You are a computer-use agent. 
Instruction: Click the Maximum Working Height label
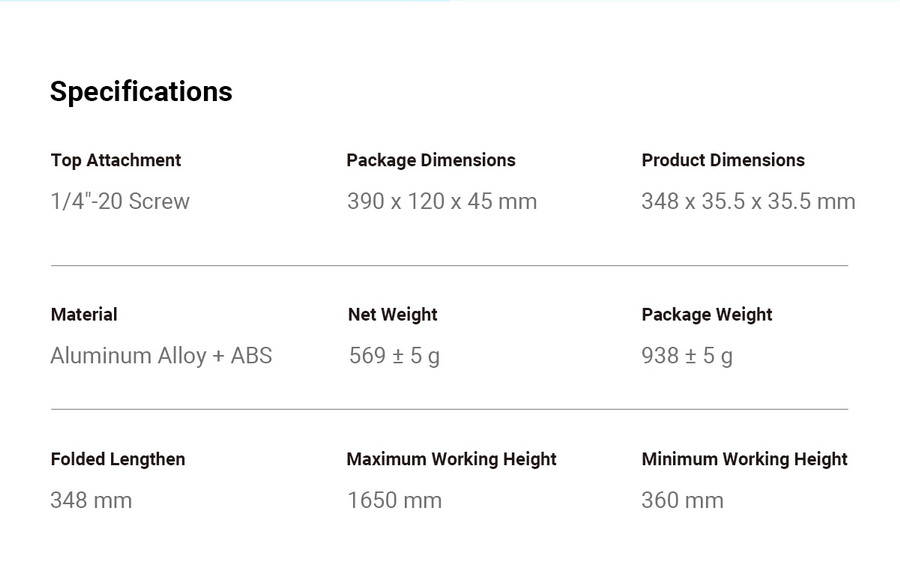coord(451,459)
